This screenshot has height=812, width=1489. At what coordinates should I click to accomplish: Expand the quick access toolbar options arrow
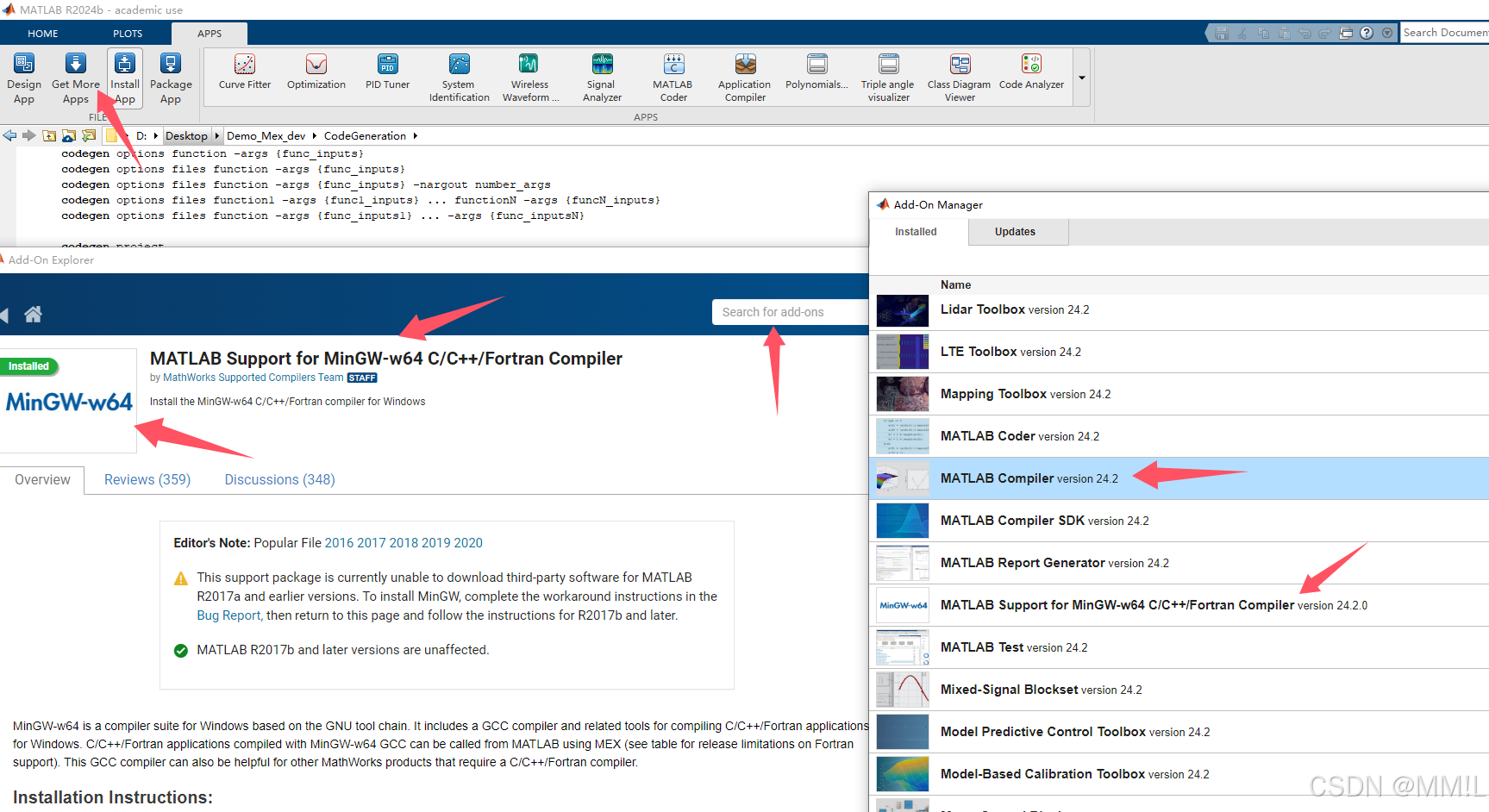(1387, 33)
